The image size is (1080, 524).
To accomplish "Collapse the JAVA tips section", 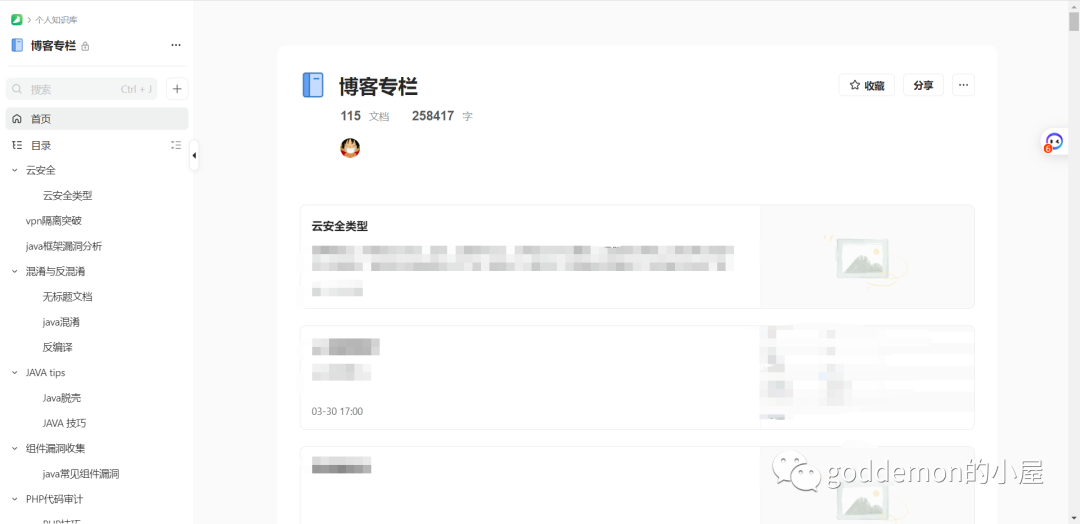I will click(x=14, y=373).
